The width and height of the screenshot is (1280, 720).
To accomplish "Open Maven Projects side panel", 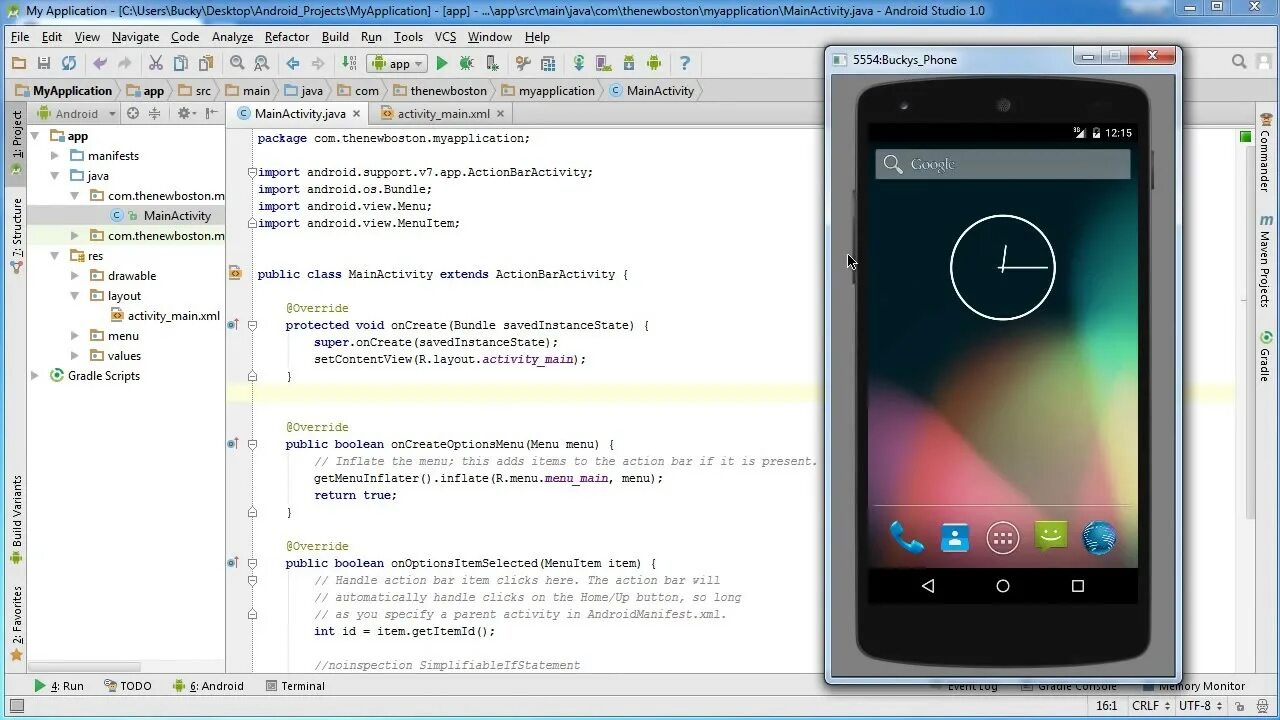I will tap(1266, 262).
